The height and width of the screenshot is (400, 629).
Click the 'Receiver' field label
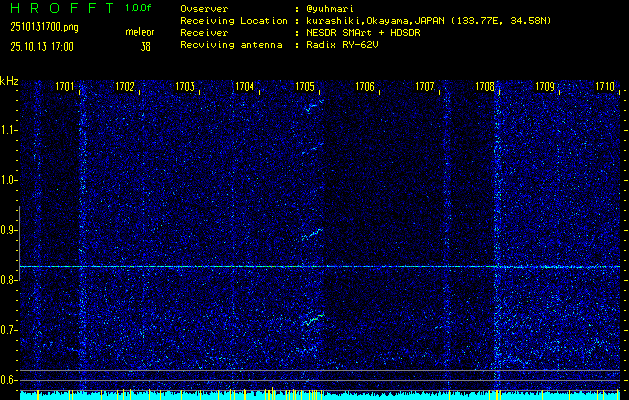pos(204,33)
